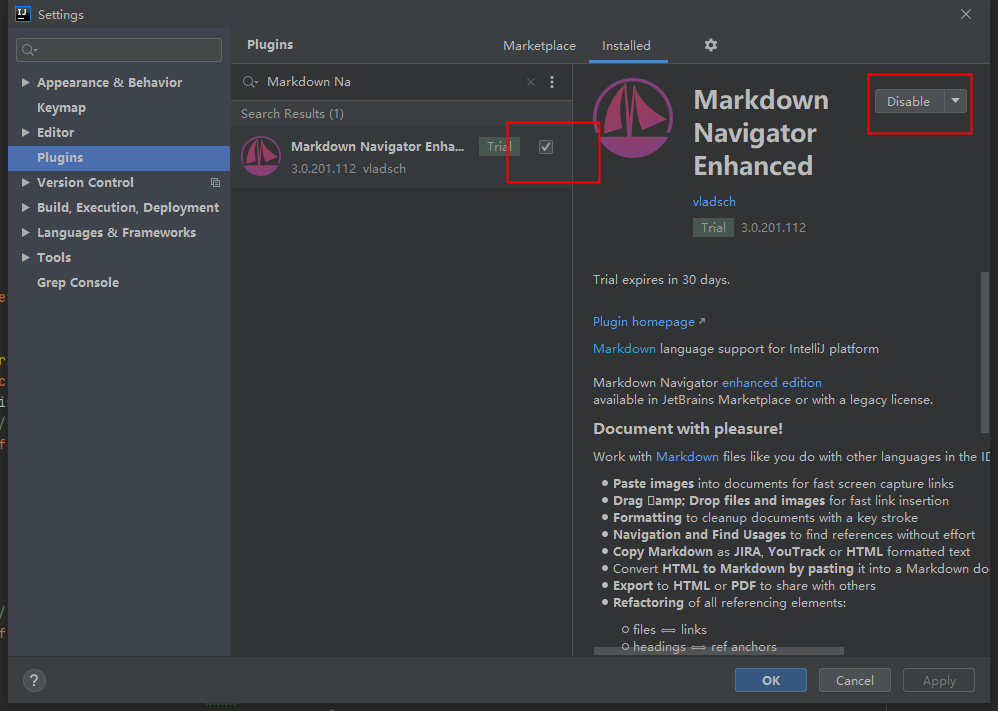
Task: Click Markdown link before 'language support'
Action: [624, 349]
